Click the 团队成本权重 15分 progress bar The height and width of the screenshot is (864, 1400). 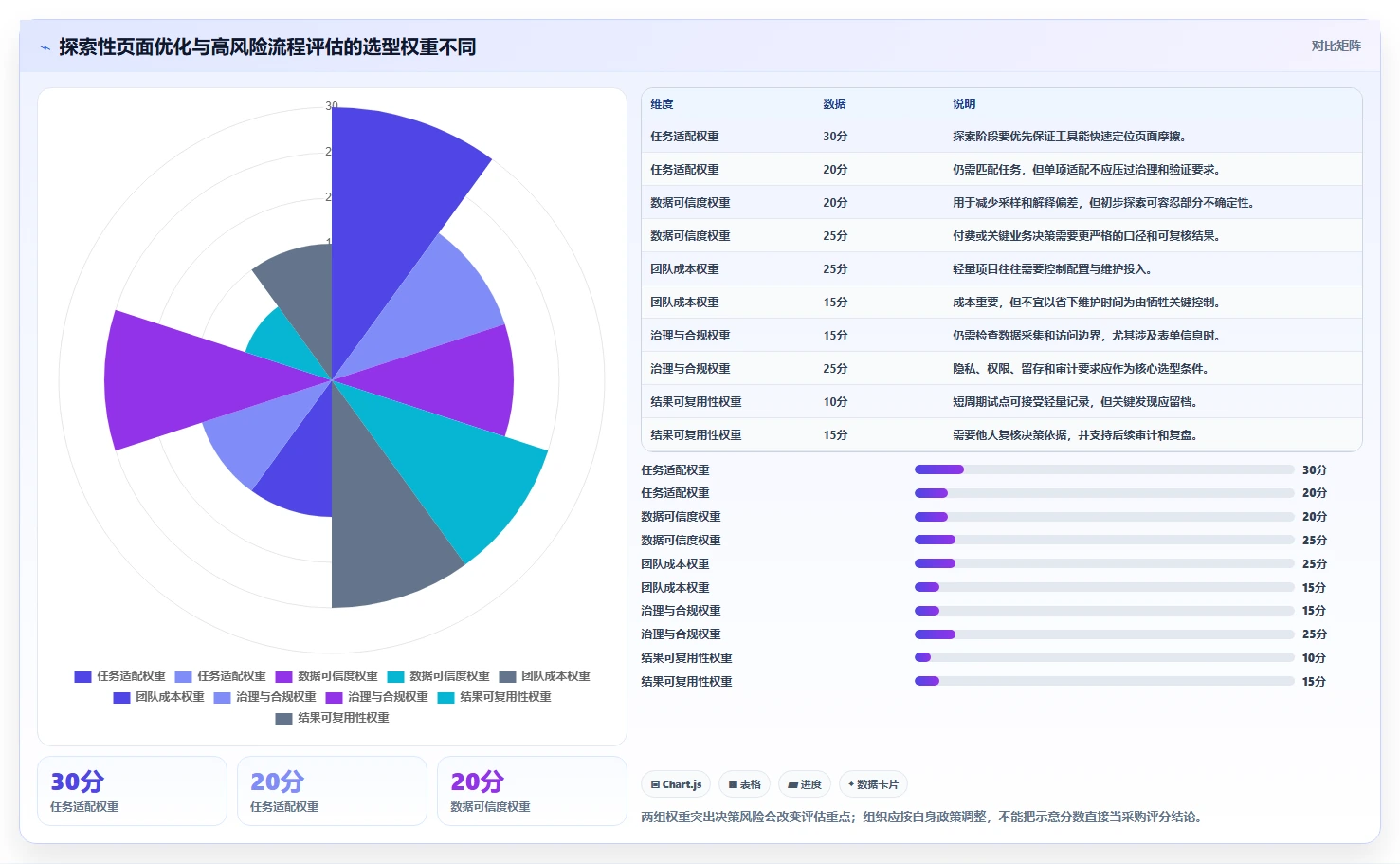pos(1104,587)
